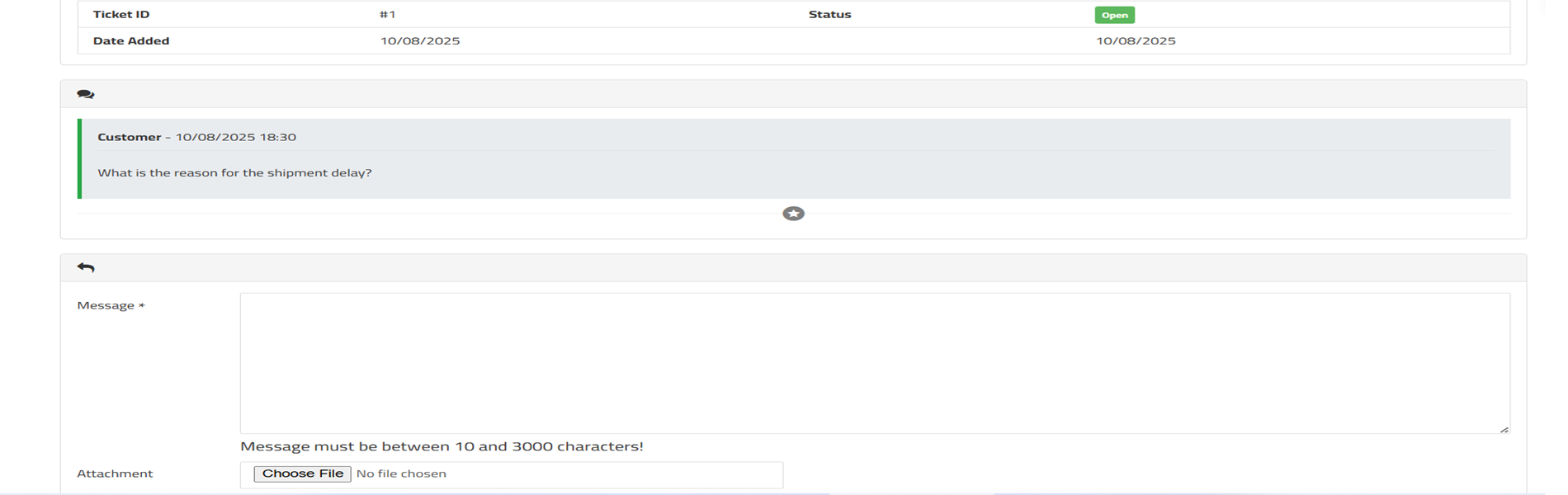Click the star icon below customer message
This screenshot has width=1568, height=495.
click(793, 214)
